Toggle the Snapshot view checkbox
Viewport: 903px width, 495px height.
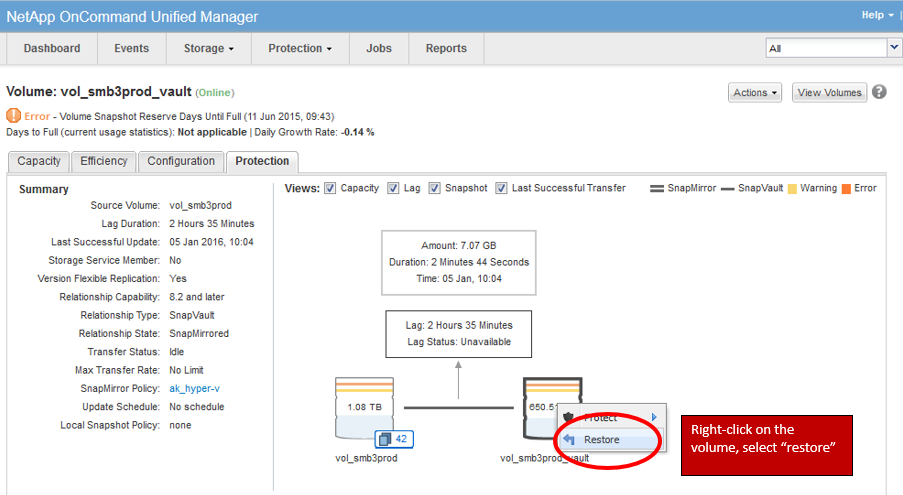[x=435, y=188]
